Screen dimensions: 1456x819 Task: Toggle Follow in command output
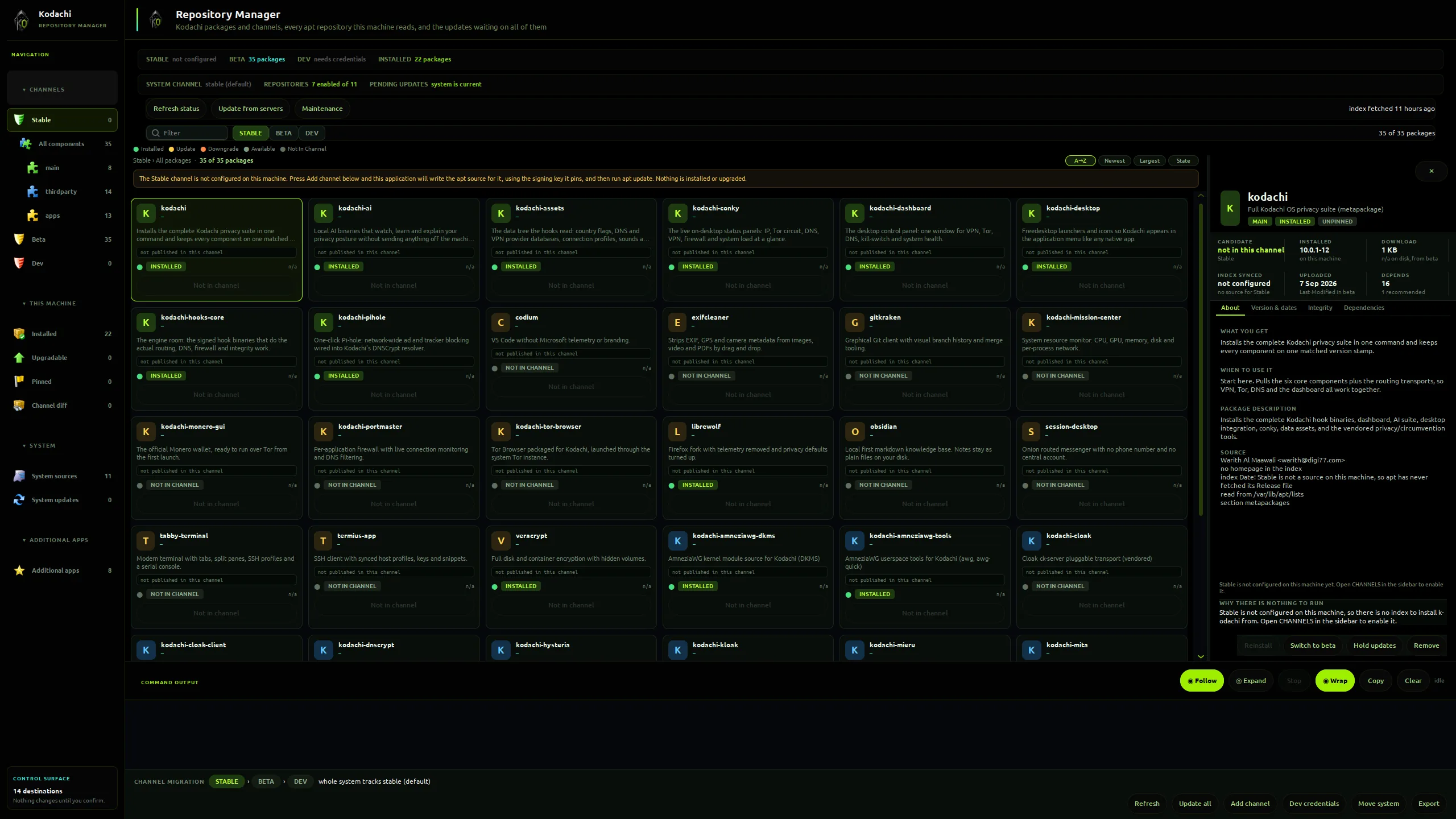click(1202, 681)
